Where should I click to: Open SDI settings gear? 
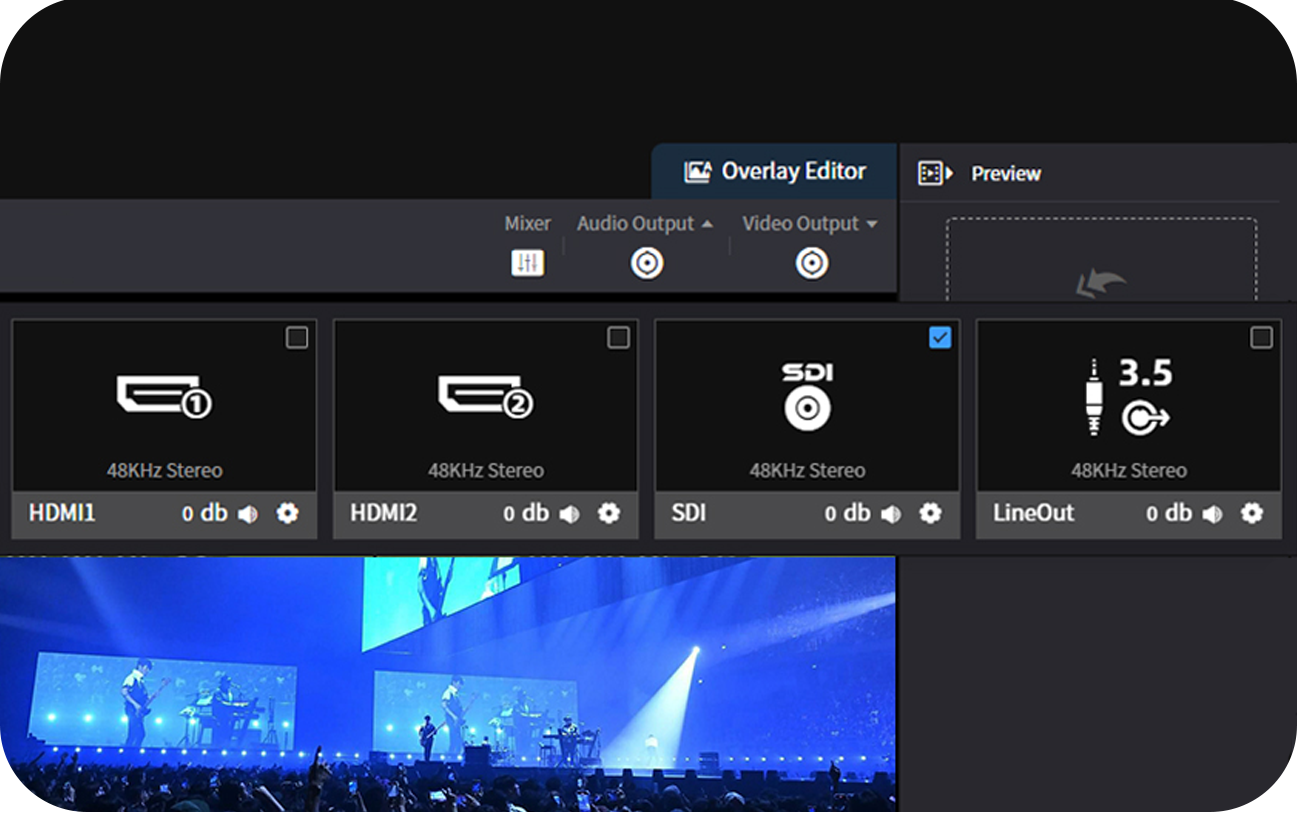click(x=930, y=513)
